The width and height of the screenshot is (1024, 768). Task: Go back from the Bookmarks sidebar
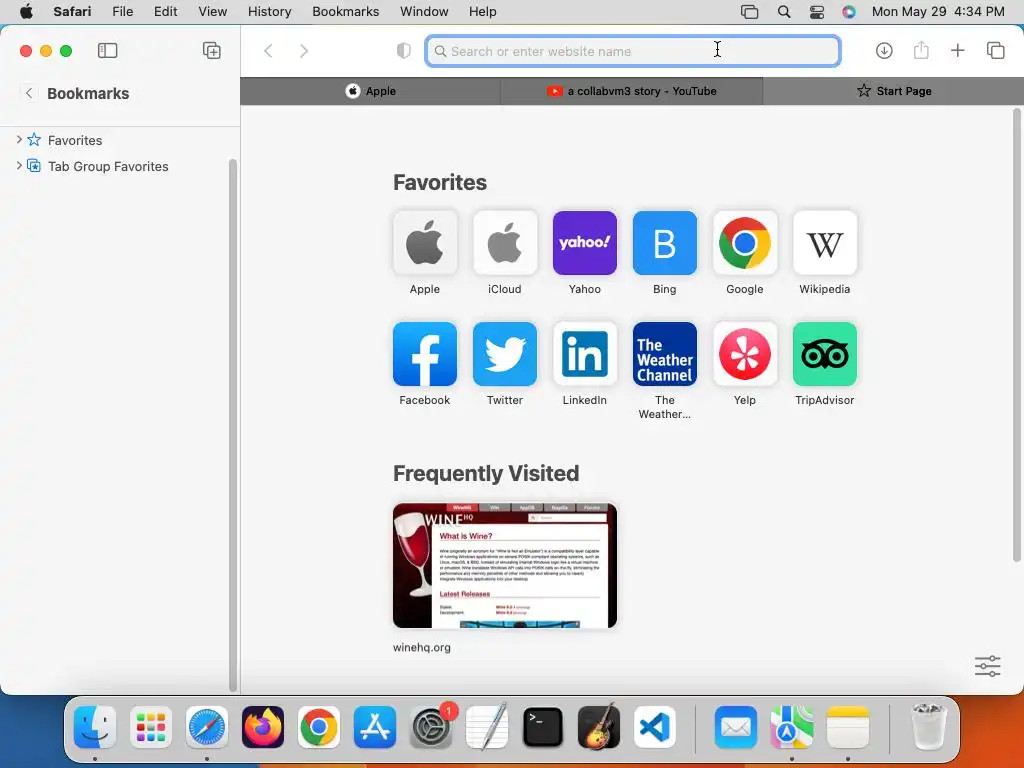(29, 93)
